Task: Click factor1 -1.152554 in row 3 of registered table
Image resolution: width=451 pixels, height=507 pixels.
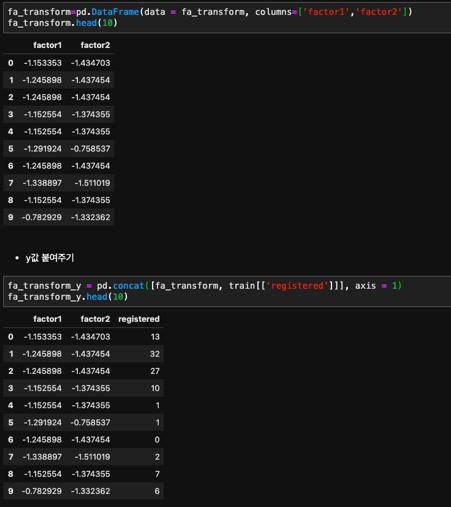Action: pos(43,388)
